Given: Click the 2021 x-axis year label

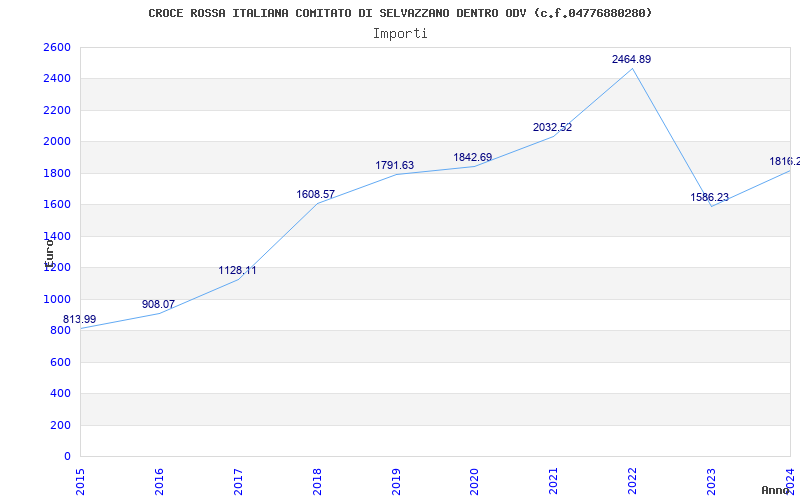Looking at the screenshot, I should [x=553, y=482].
